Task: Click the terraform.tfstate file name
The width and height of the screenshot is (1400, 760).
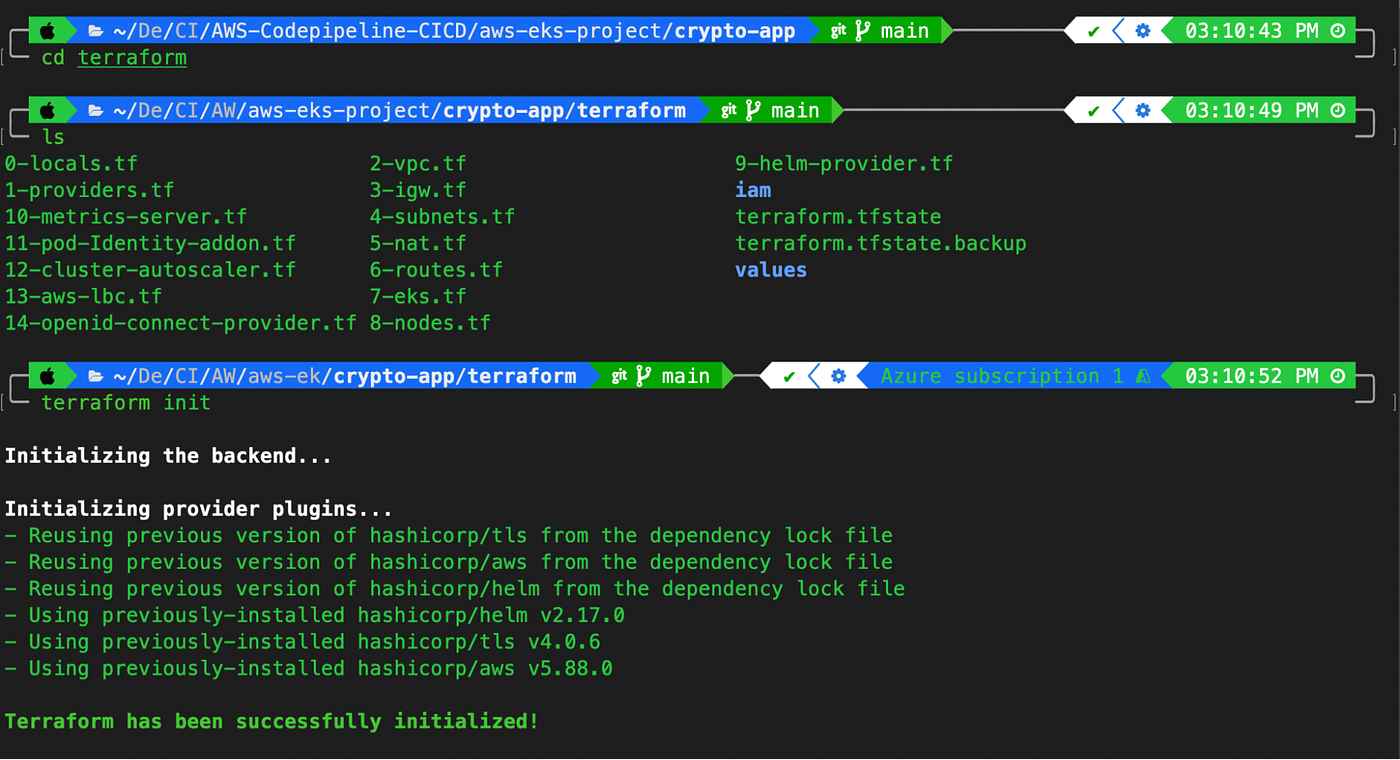Action: tap(838, 217)
